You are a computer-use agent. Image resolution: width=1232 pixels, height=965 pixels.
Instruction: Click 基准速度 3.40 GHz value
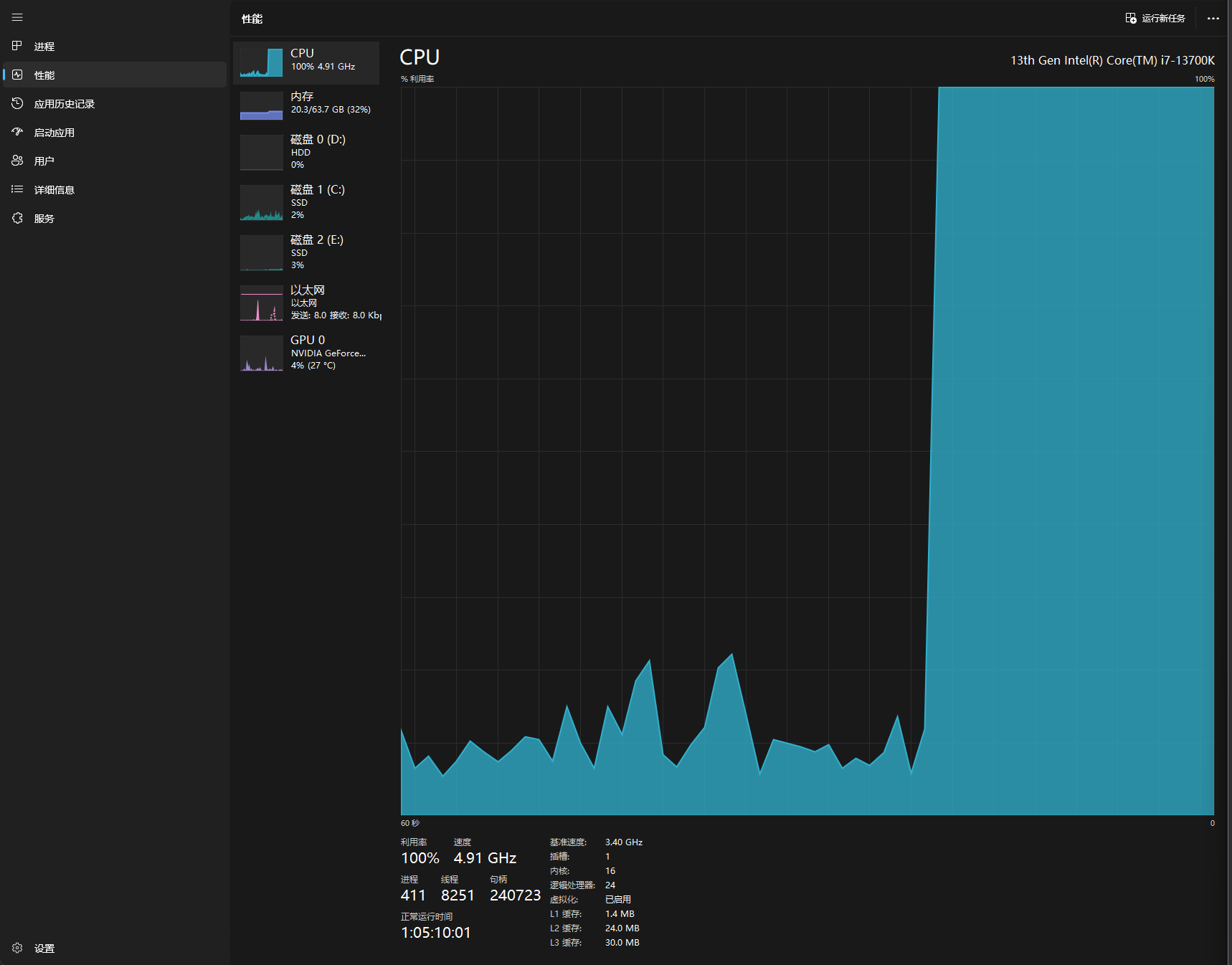(x=624, y=842)
